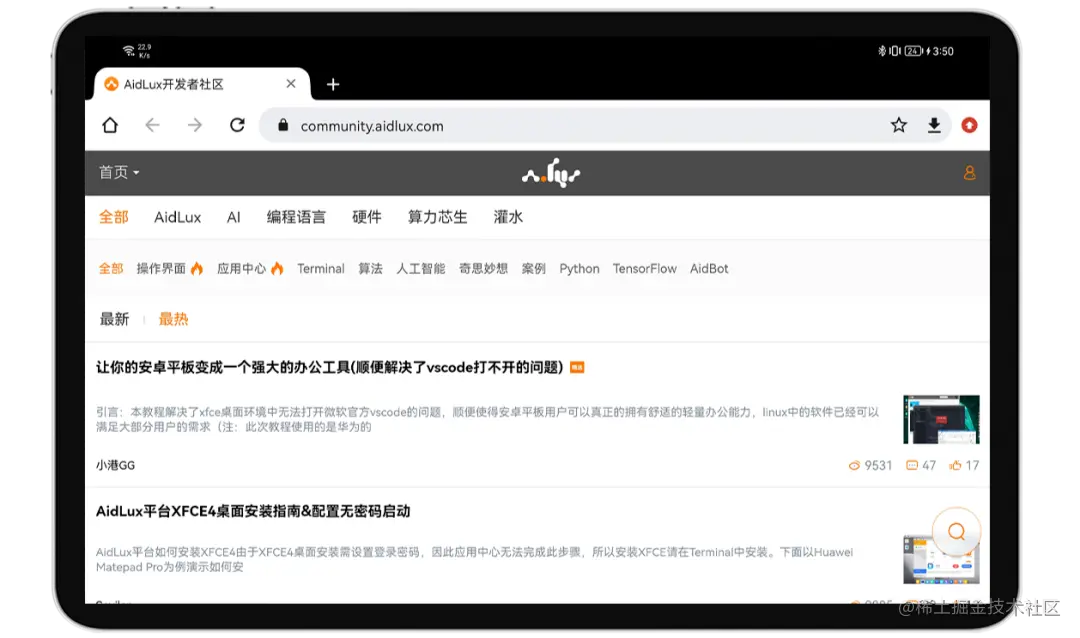Open browser downloads via the download icon
The height and width of the screenshot is (638, 1080).
(933, 125)
